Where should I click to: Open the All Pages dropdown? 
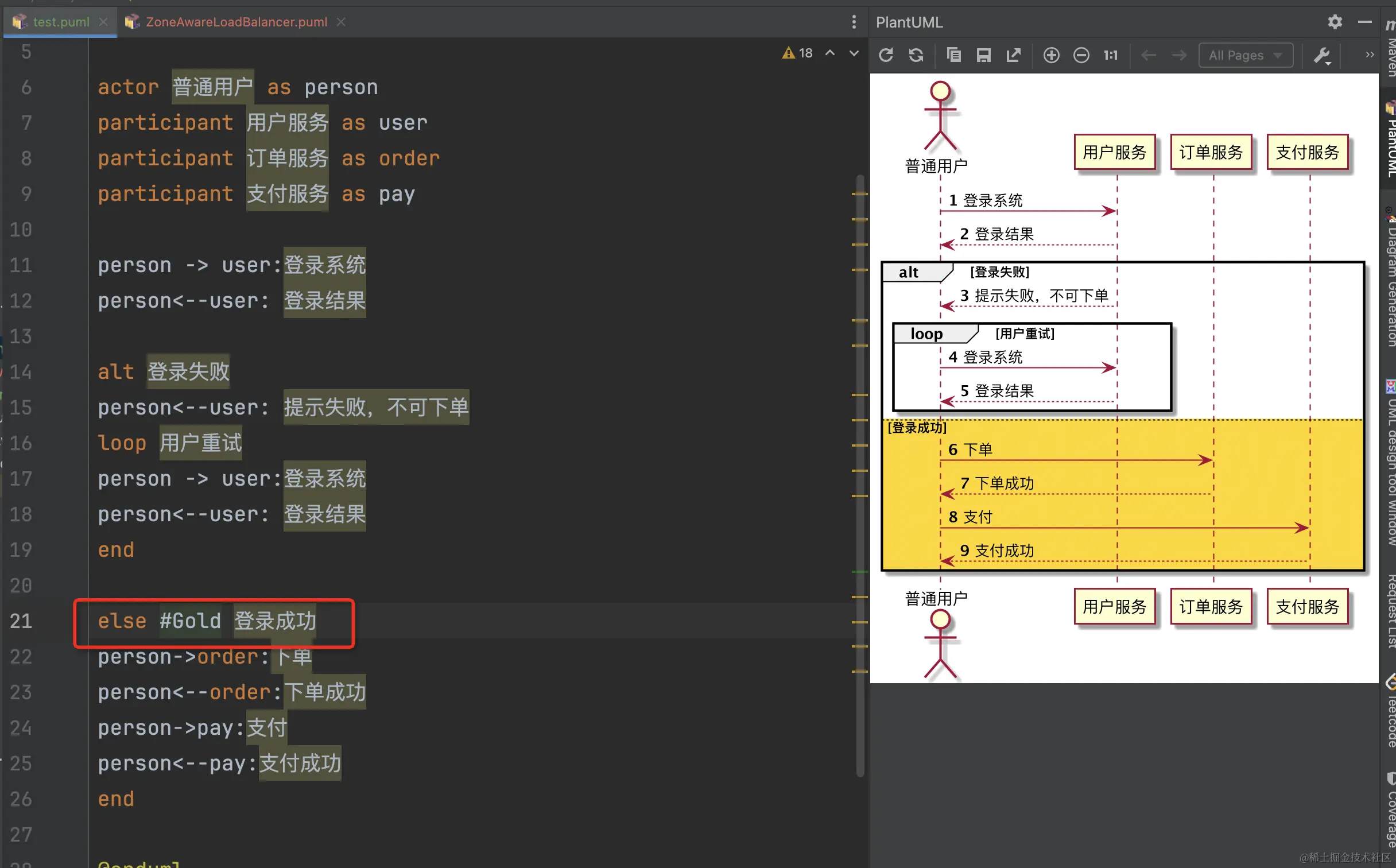[1245, 55]
